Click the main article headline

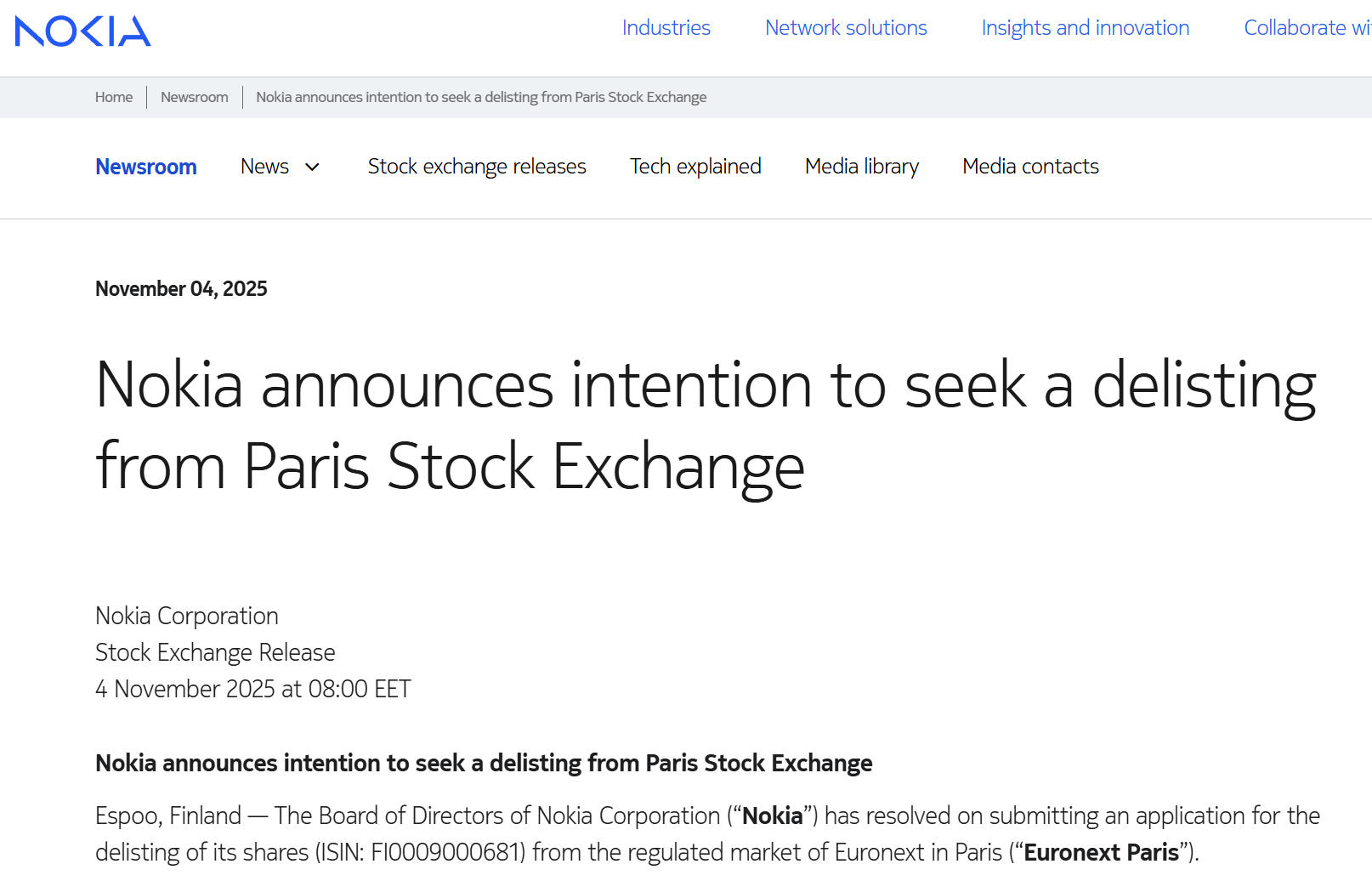point(706,425)
